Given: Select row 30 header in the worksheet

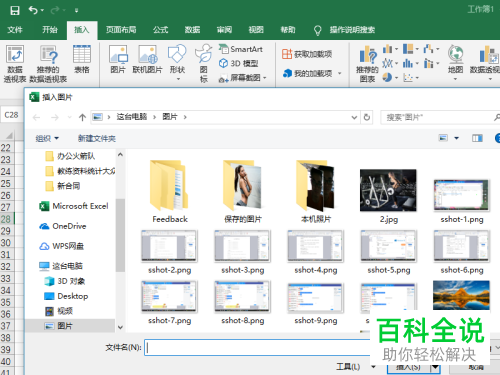Looking at the screenshot, I should 6,243.
